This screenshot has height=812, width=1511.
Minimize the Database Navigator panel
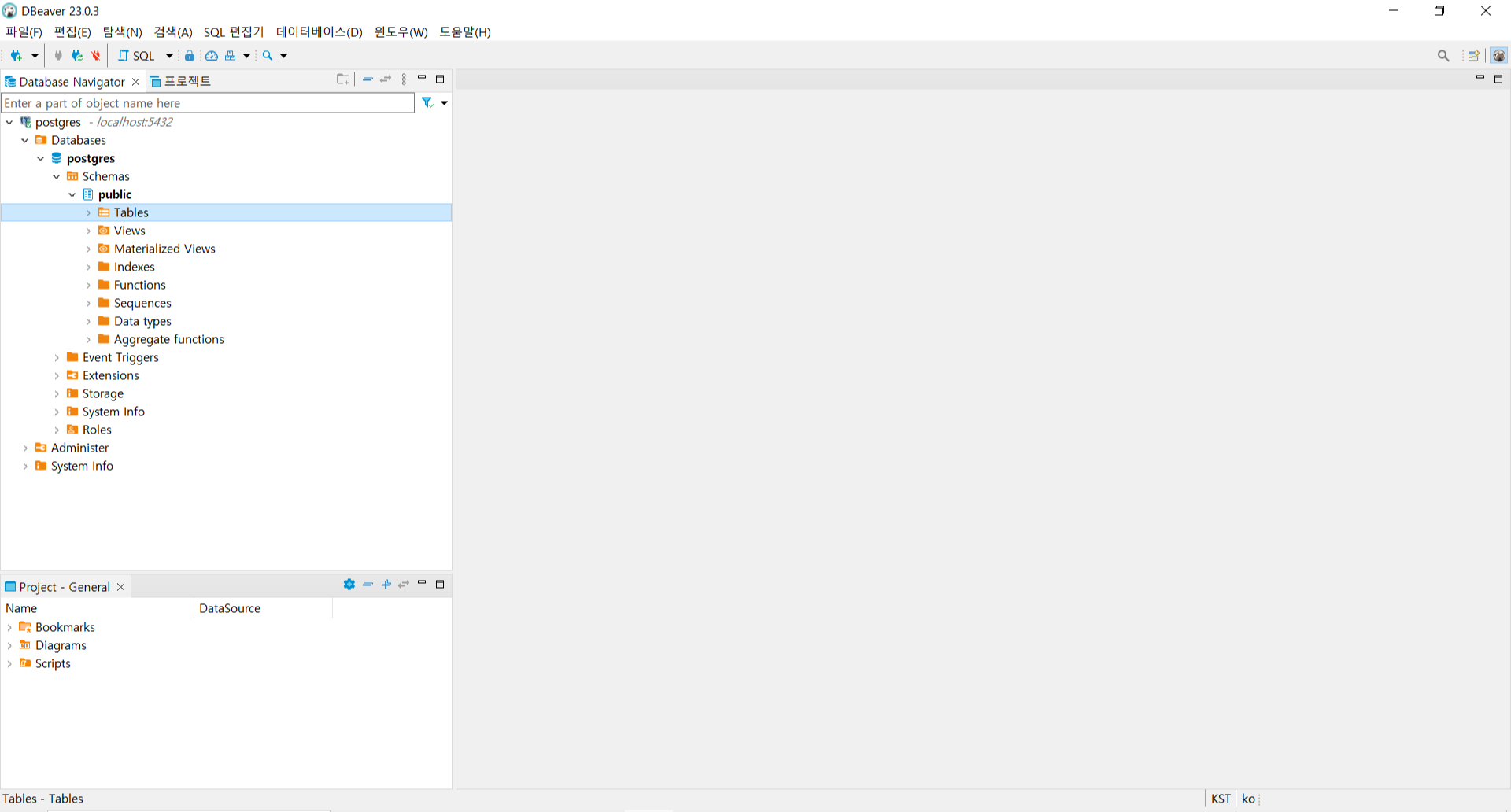(x=422, y=78)
